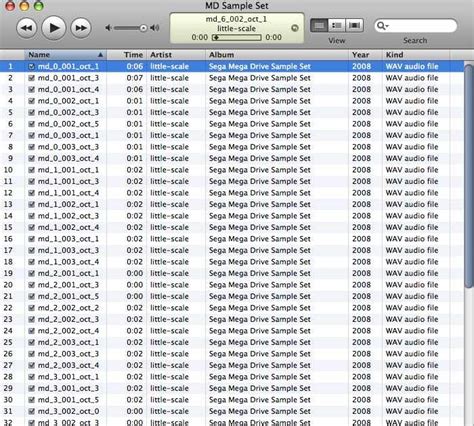Click the Play button
Image resolution: width=474 pixels, height=426 pixels.
(x=54, y=28)
